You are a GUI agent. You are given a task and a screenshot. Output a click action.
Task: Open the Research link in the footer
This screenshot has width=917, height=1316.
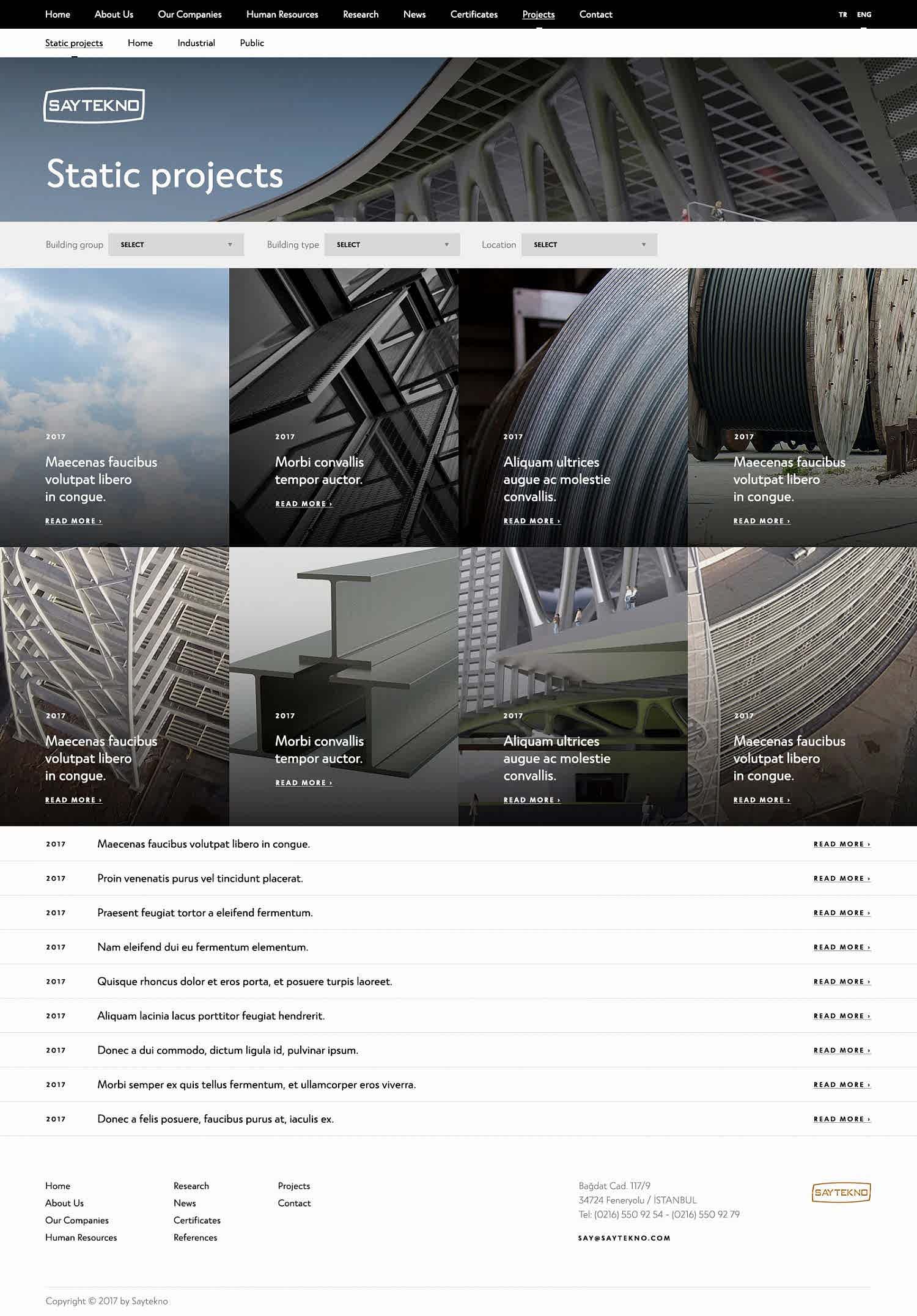(191, 1186)
